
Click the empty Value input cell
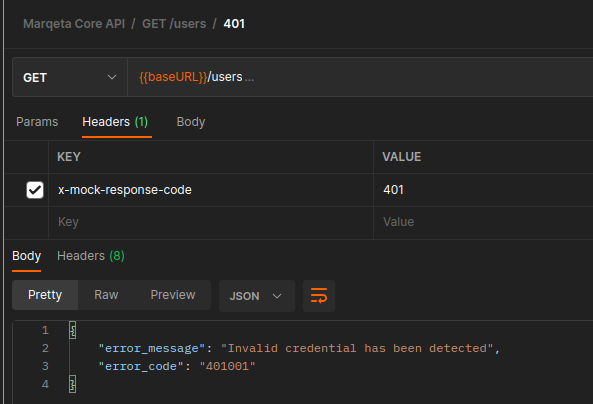[x=483, y=222]
